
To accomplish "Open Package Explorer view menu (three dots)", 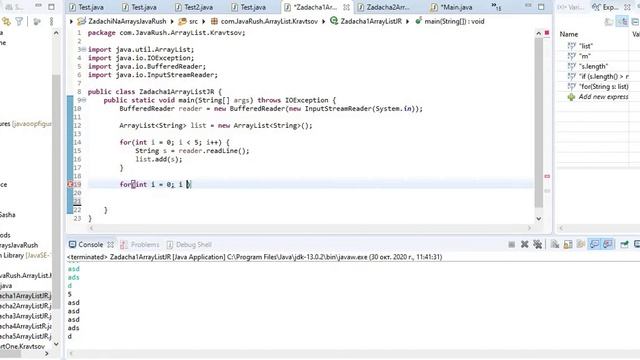I will coord(51,21).
